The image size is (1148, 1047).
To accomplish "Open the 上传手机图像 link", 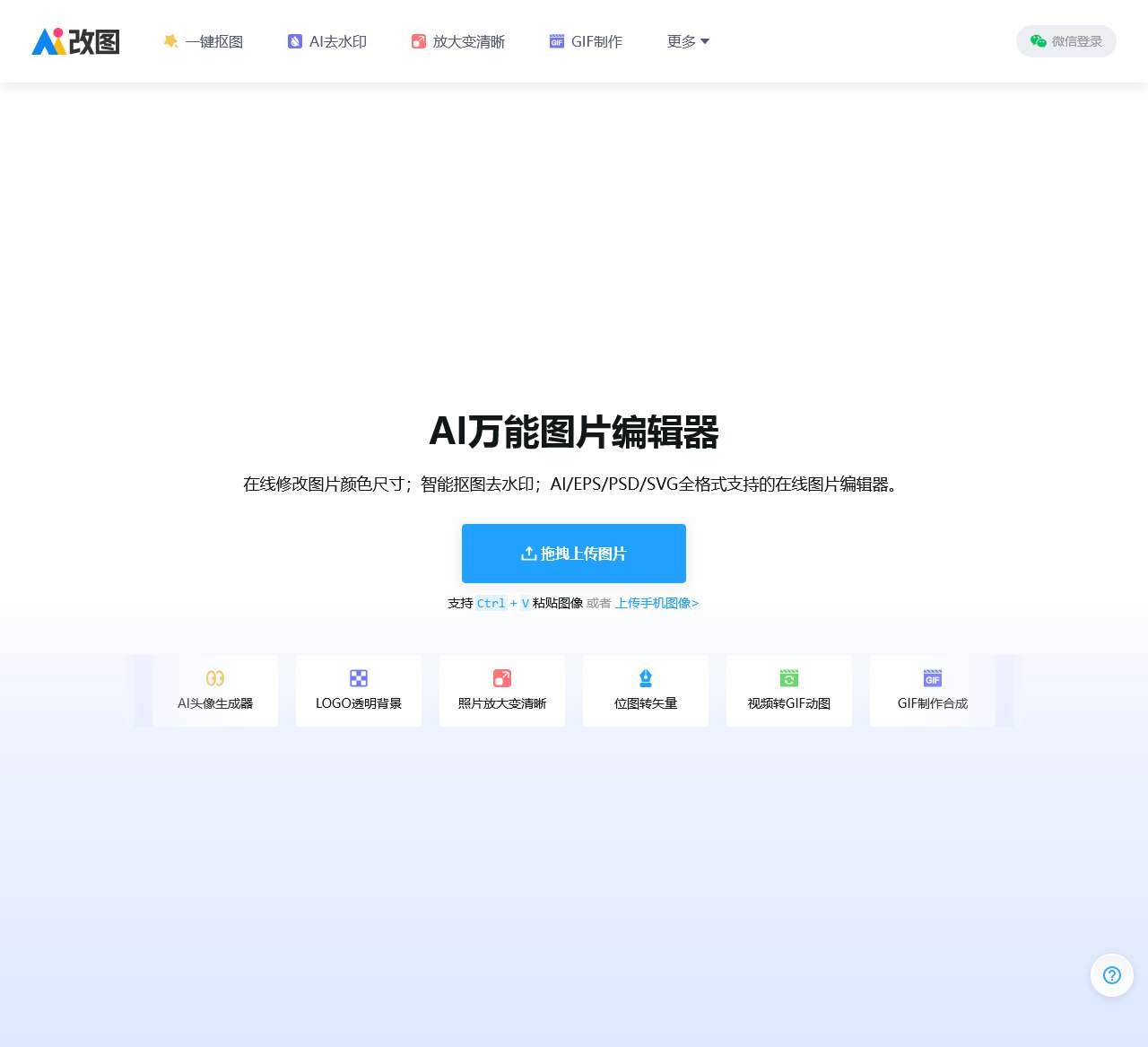I will (x=657, y=603).
